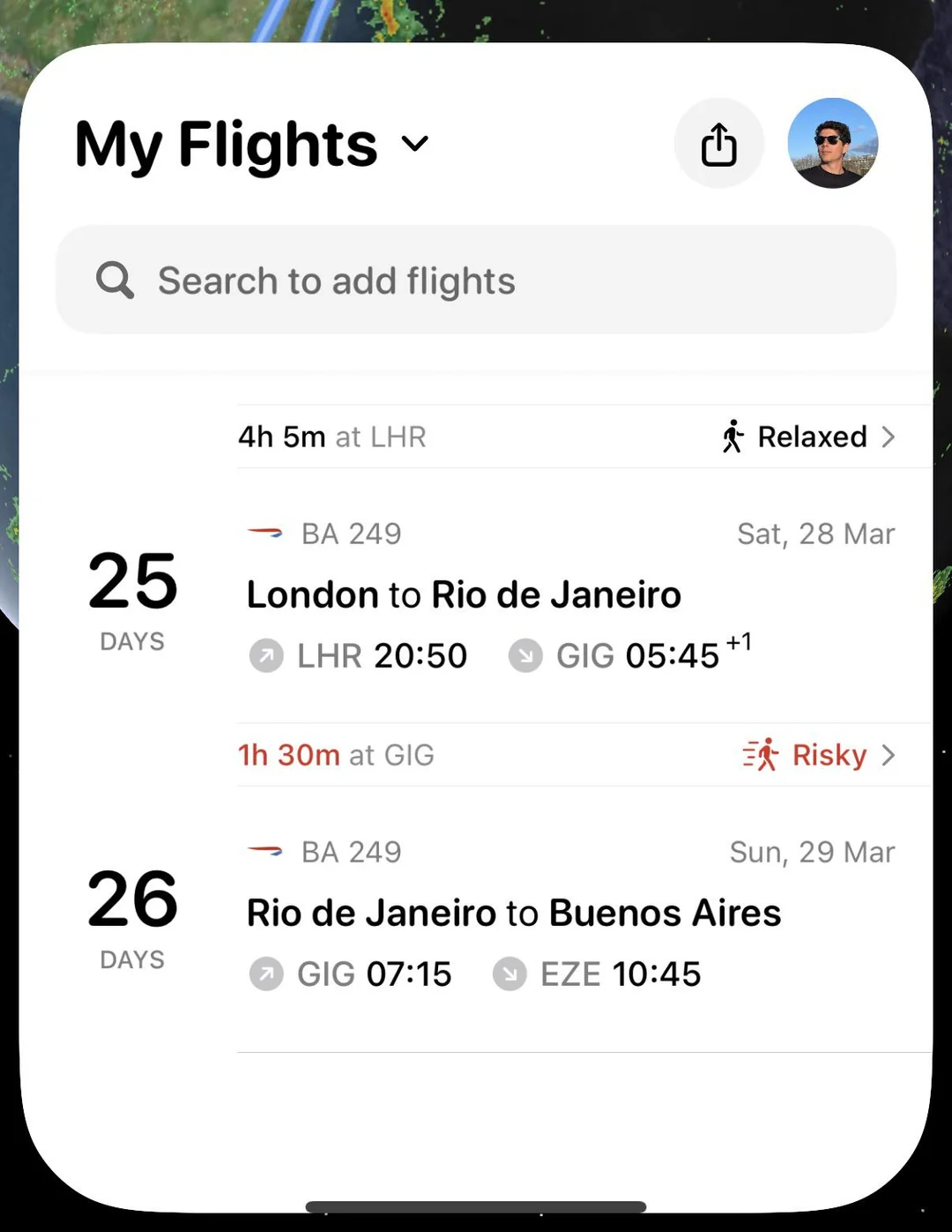The height and width of the screenshot is (1232, 952).
Task: Click the My Flights title
Action: click(227, 145)
